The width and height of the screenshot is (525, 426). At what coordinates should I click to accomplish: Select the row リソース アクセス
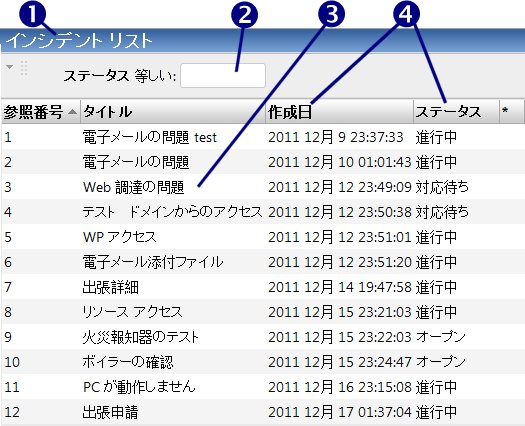click(262, 312)
